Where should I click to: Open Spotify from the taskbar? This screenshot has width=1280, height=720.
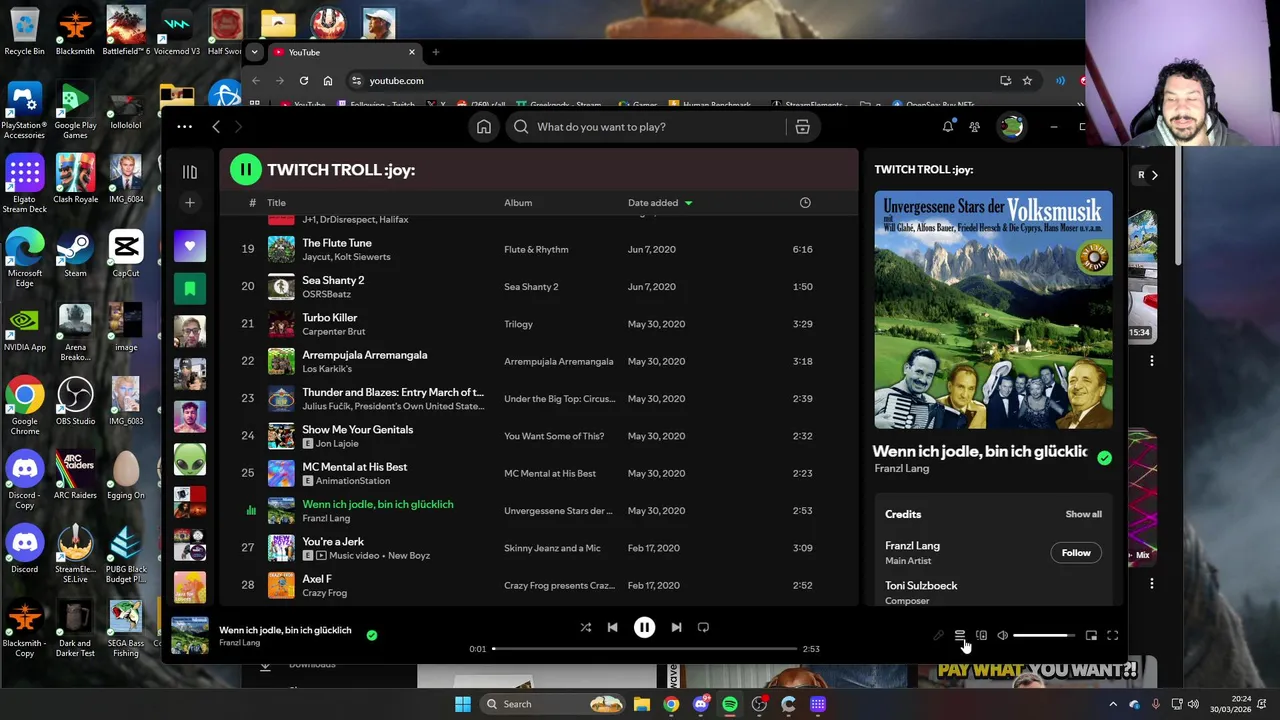tap(730, 704)
